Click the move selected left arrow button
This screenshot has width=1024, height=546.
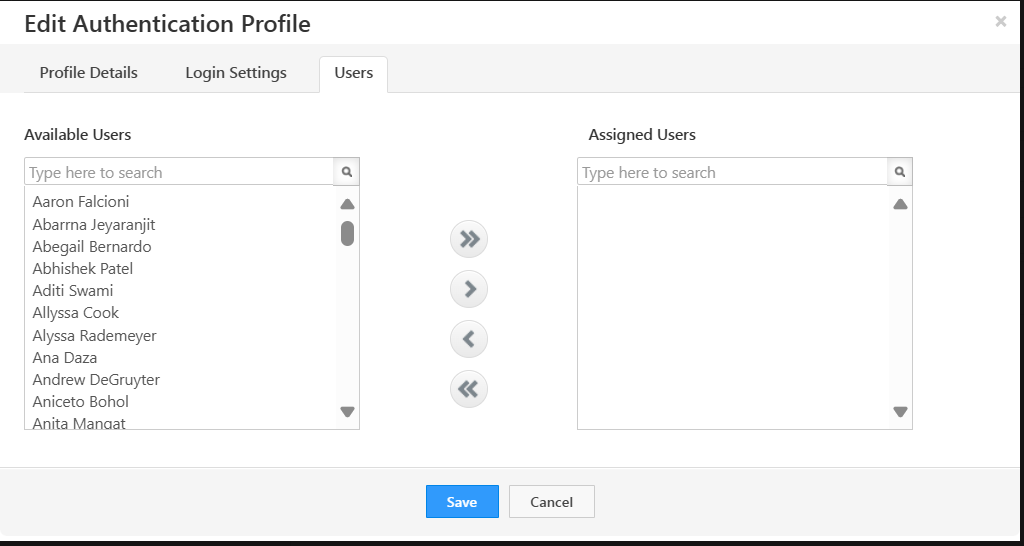(469, 339)
